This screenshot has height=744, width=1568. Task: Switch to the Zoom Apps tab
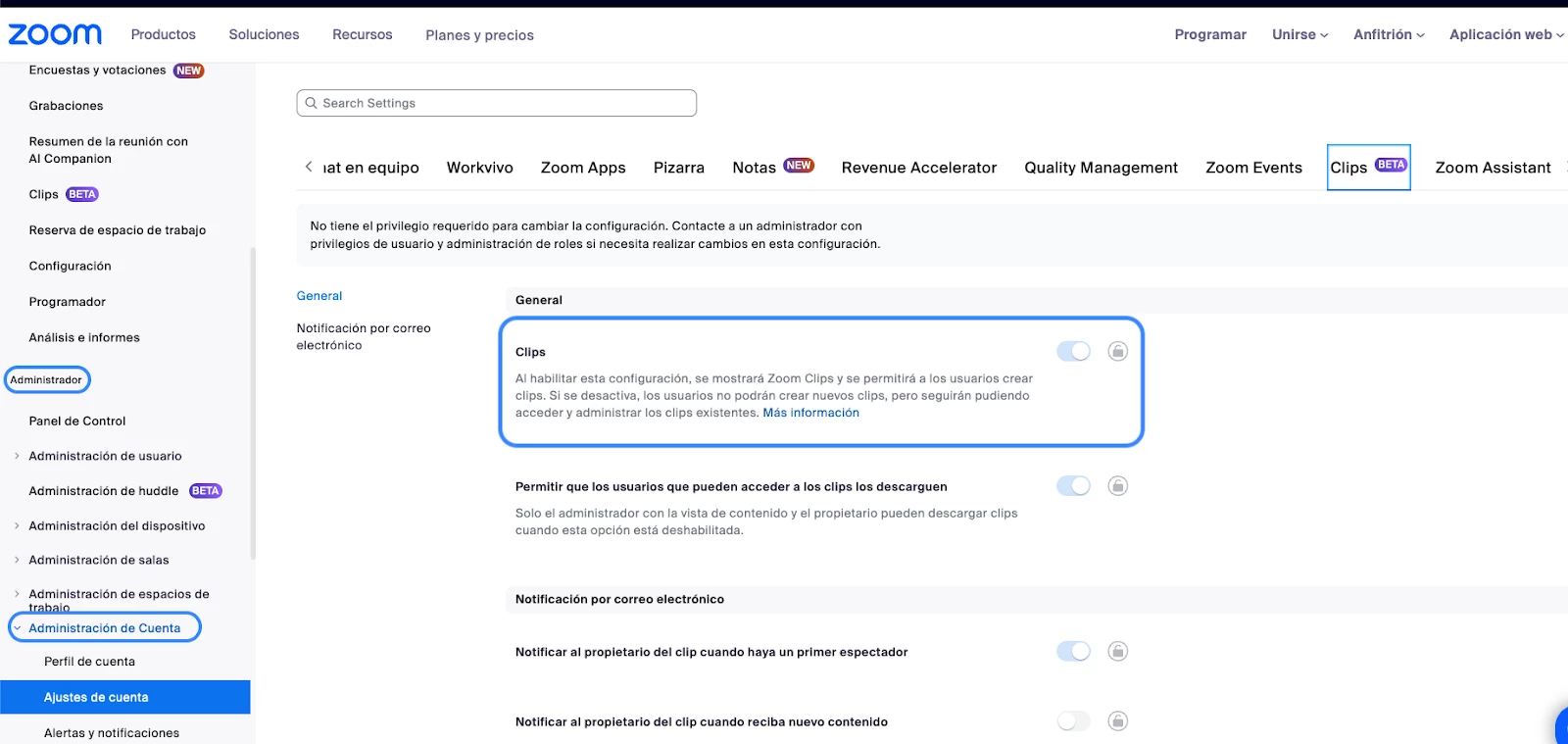(x=583, y=168)
